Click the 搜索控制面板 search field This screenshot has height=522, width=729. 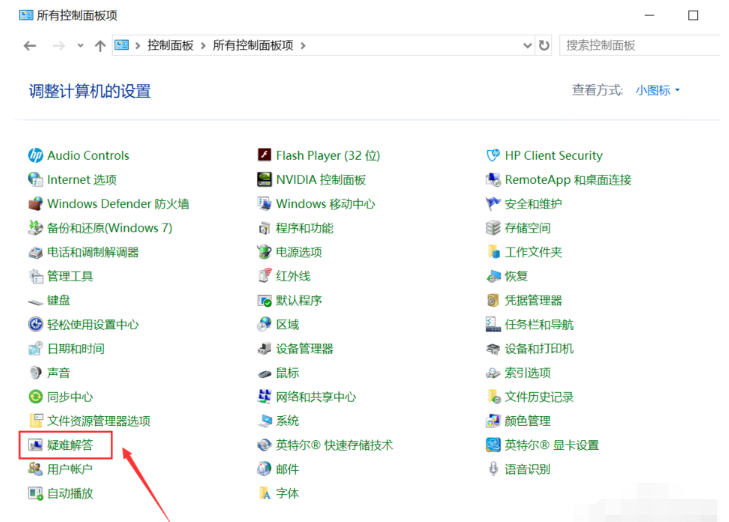638,46
